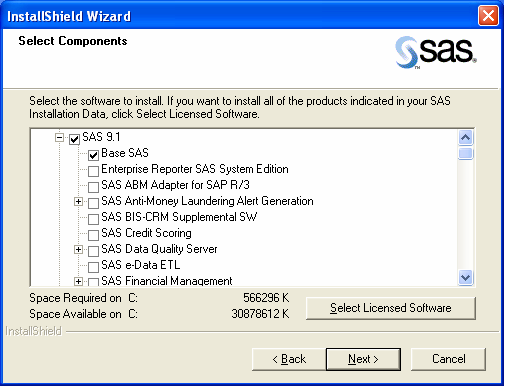Uncheck the Base SAS checkbox
This screenshot has width=505, height=387.
[93, 155]
